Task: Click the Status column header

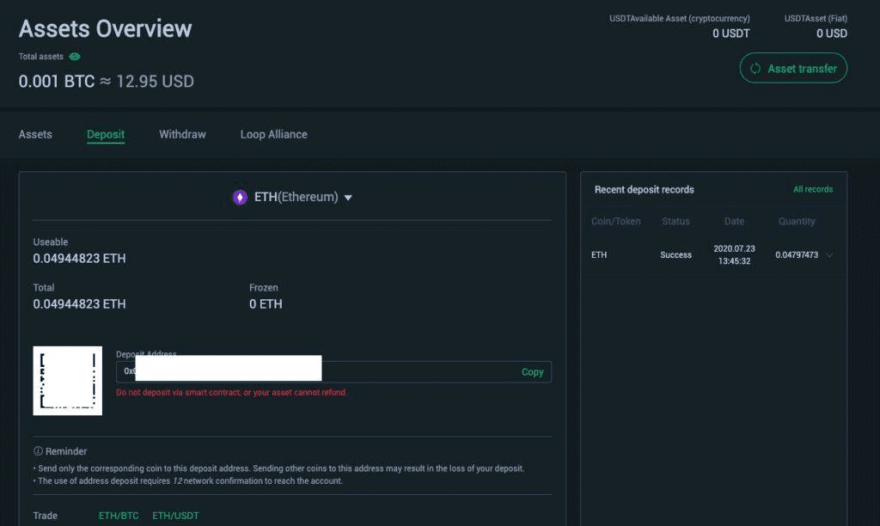Action: (676, 221)
